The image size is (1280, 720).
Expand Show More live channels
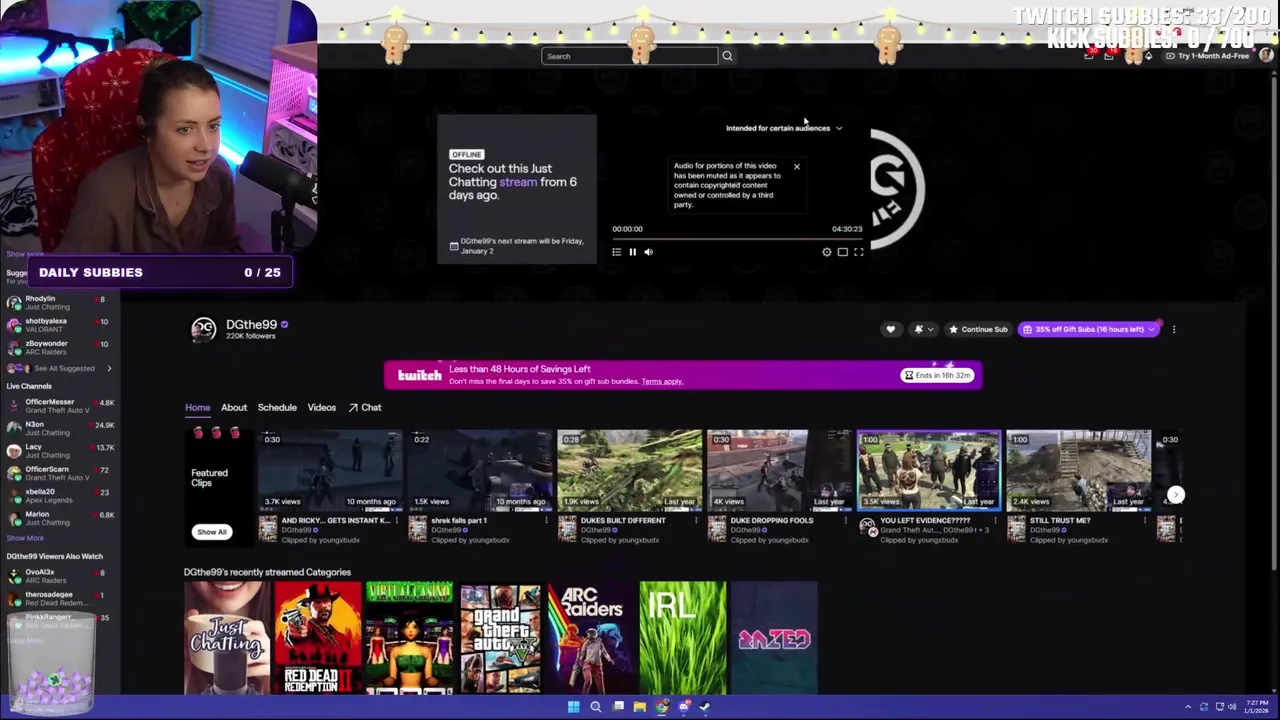tap(26, 538)
